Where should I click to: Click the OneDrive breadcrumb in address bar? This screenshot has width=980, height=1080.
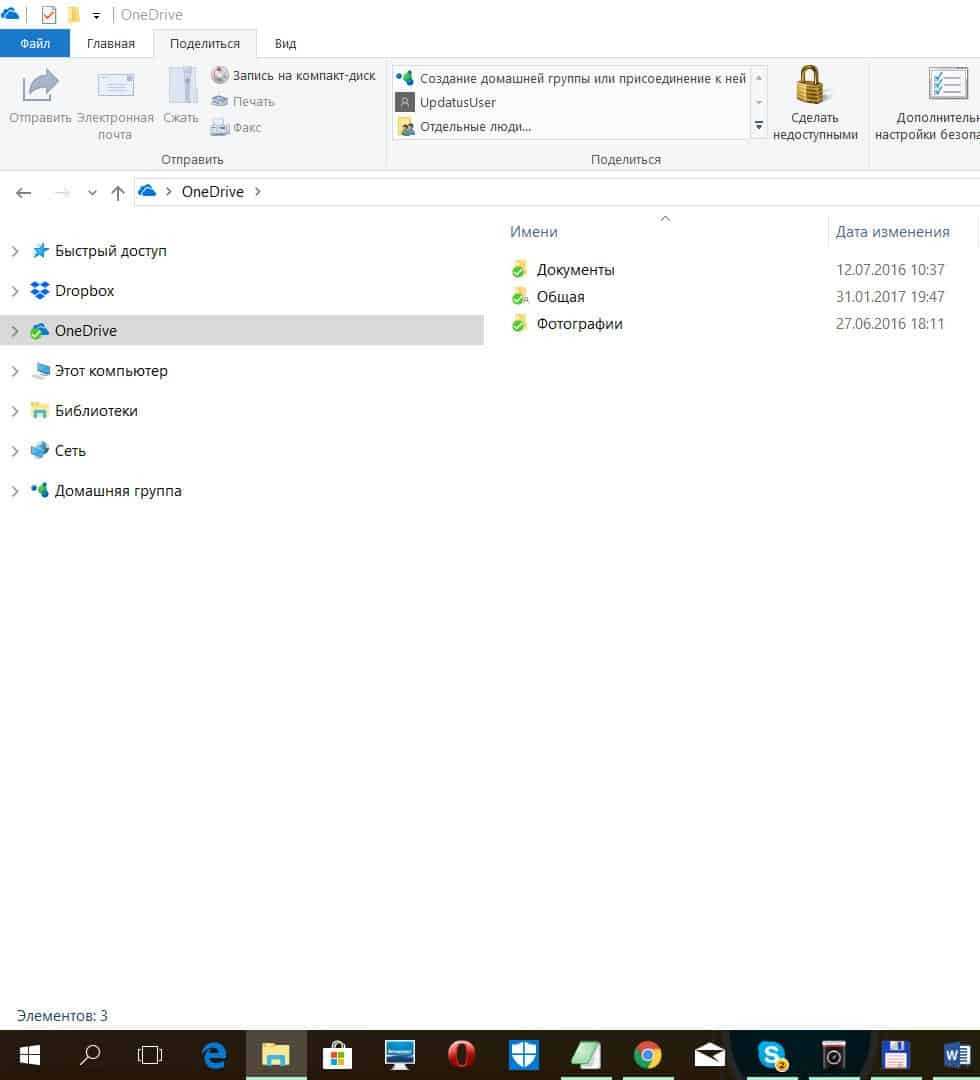click(213, 191)
